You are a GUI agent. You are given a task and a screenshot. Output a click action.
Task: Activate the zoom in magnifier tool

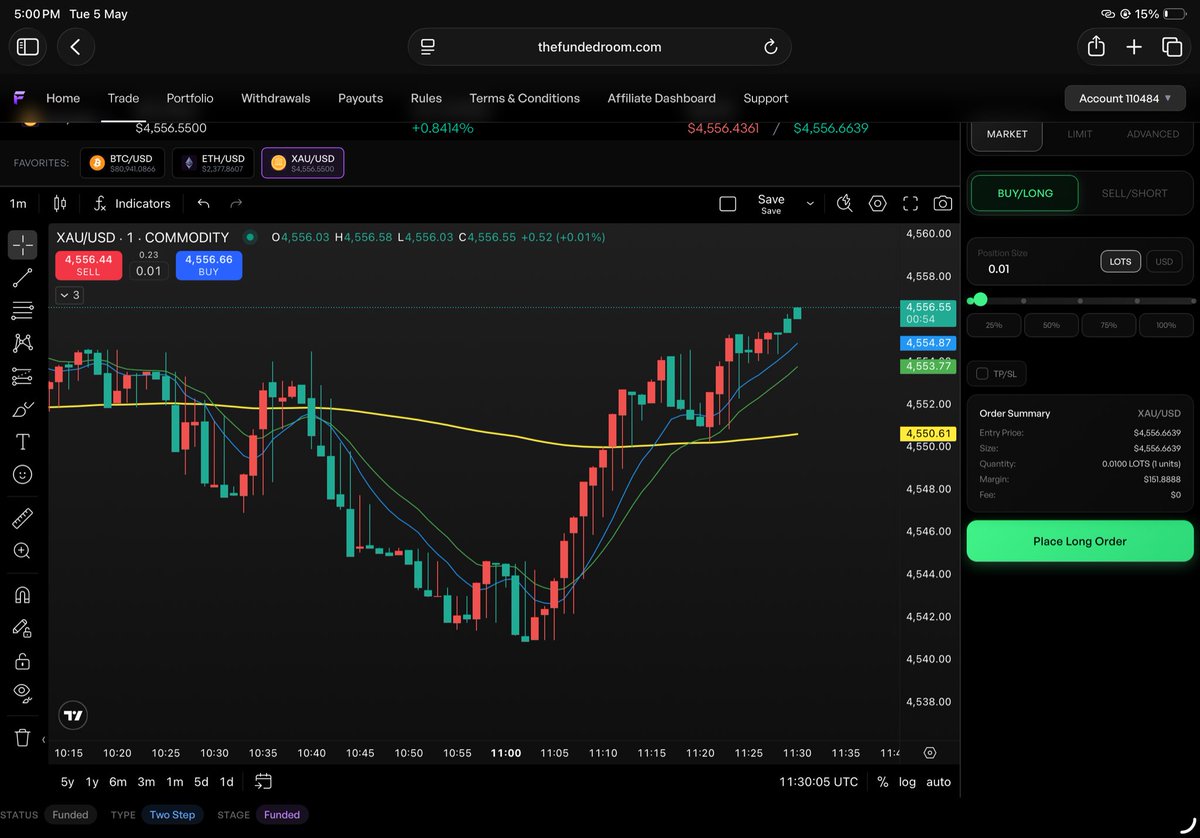click(22, 551)
